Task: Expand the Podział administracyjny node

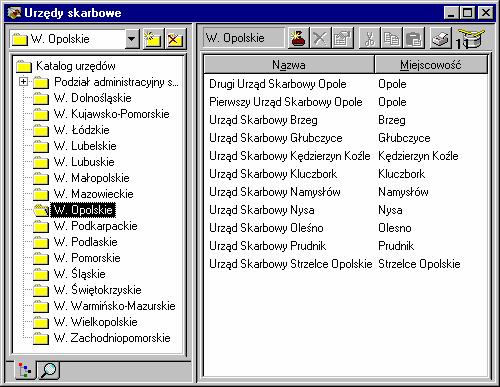Action: 23,81
